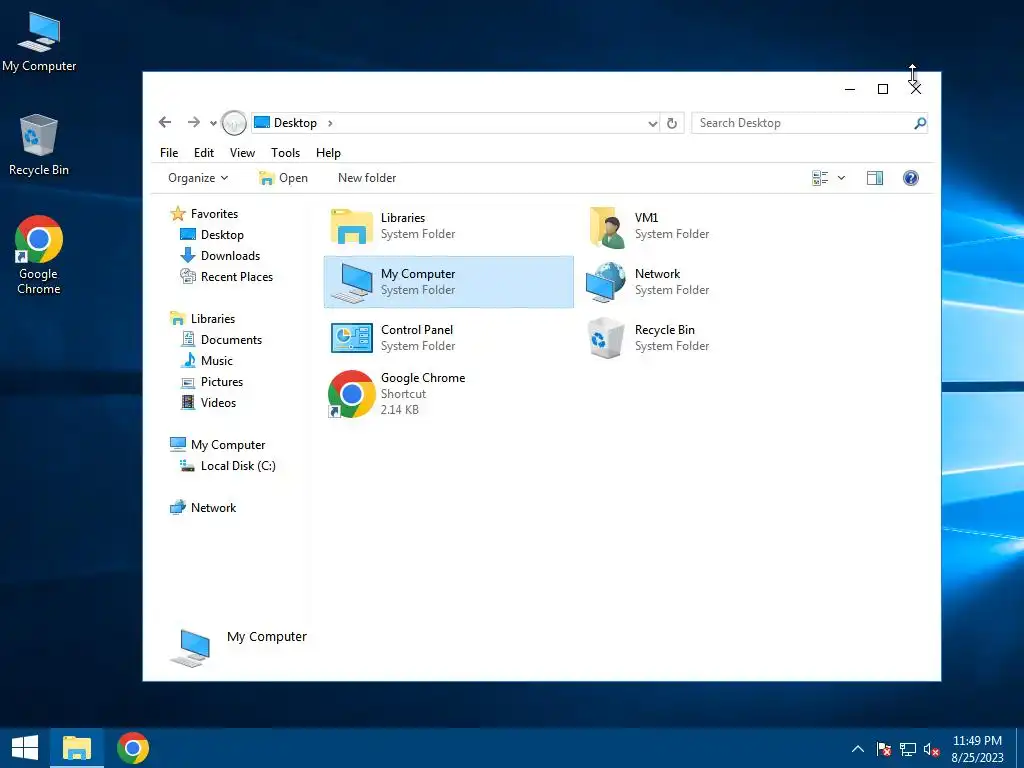Expand the address bar history dropdown
This screenshot has height=768, width=1024.
(x=652, y=123)
